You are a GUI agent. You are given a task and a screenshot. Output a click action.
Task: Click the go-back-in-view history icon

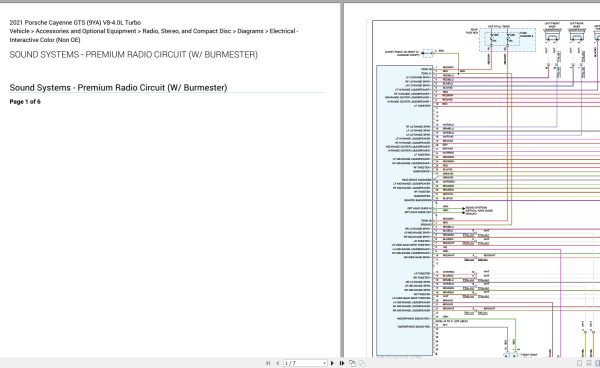pyautogui.click(x=352, y=363)
